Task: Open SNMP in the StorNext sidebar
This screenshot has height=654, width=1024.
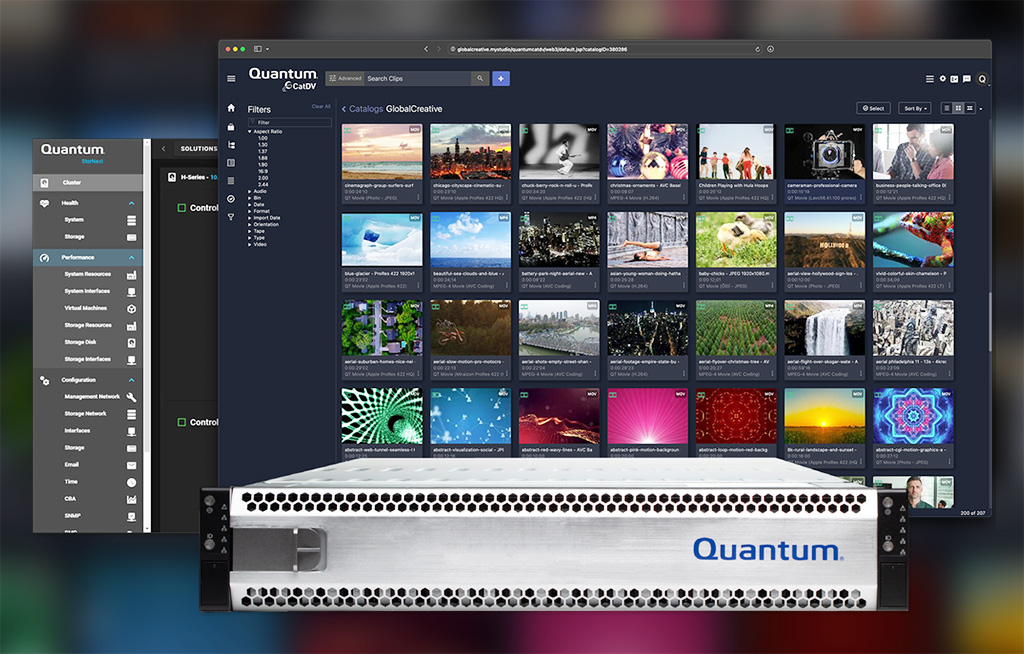Action: click(72, 515)
